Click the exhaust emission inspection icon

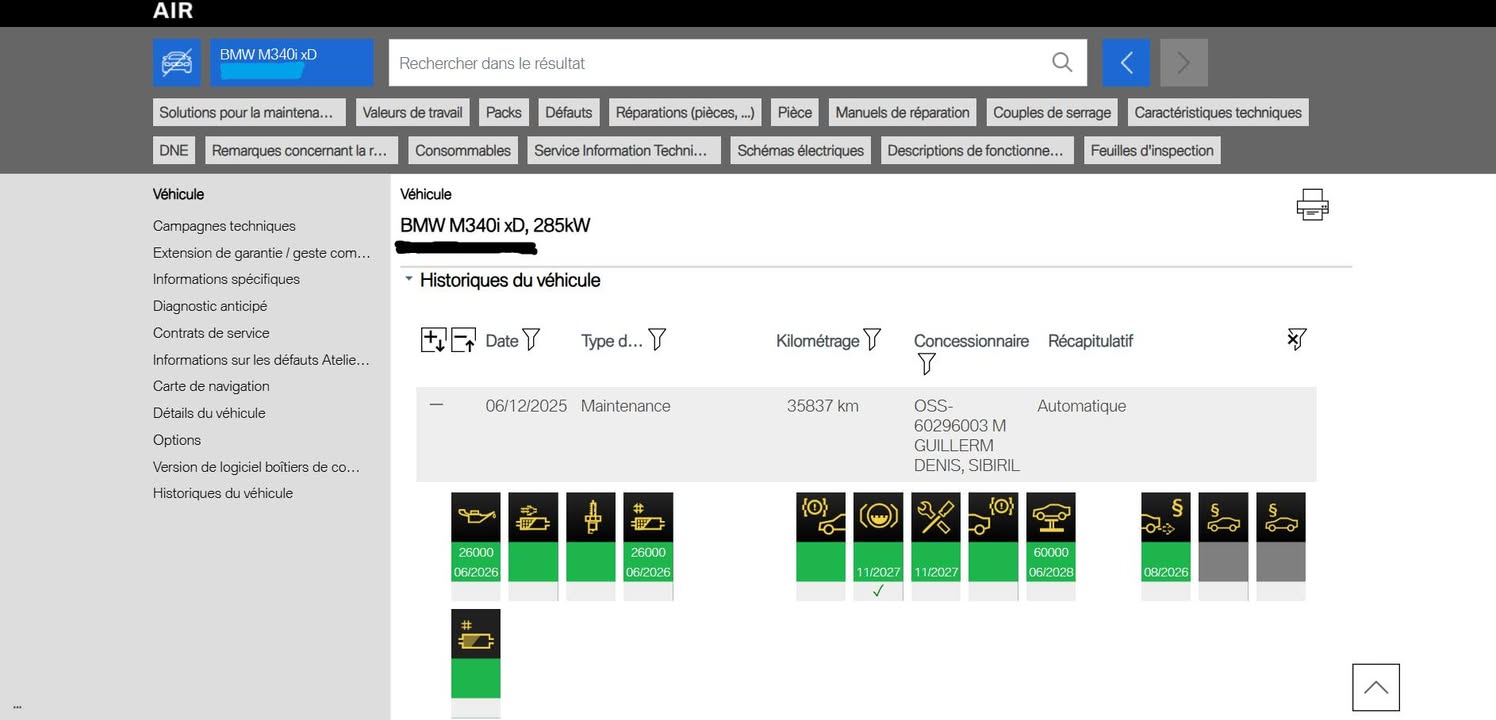1165,517
